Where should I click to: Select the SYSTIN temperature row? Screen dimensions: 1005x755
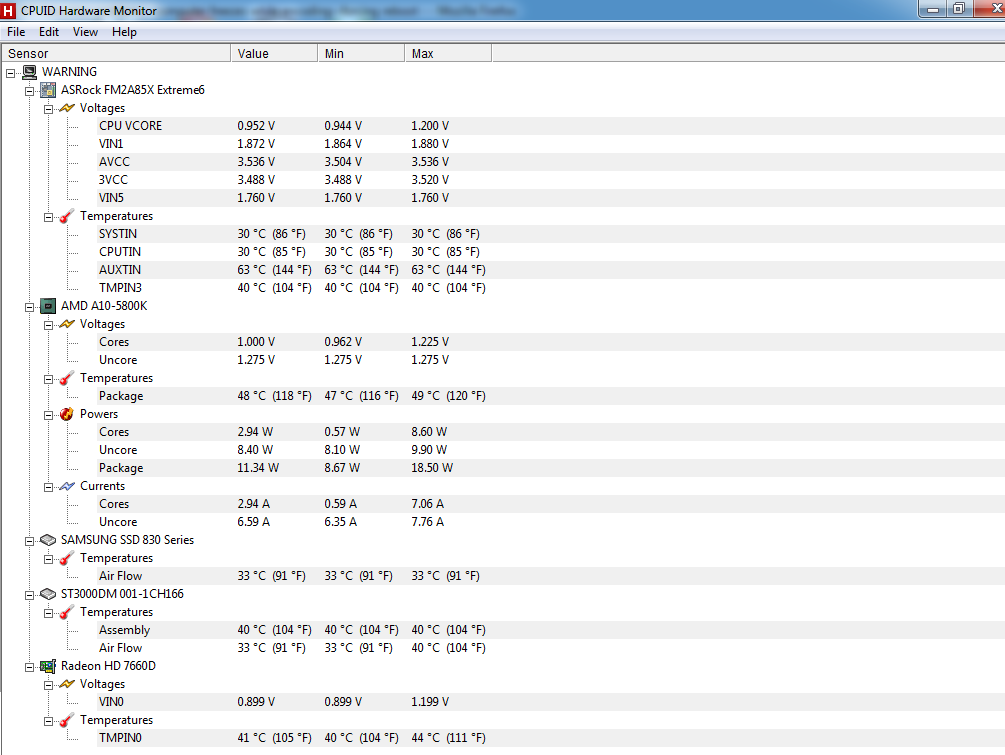pyautogui.click(x=551, y=234)
